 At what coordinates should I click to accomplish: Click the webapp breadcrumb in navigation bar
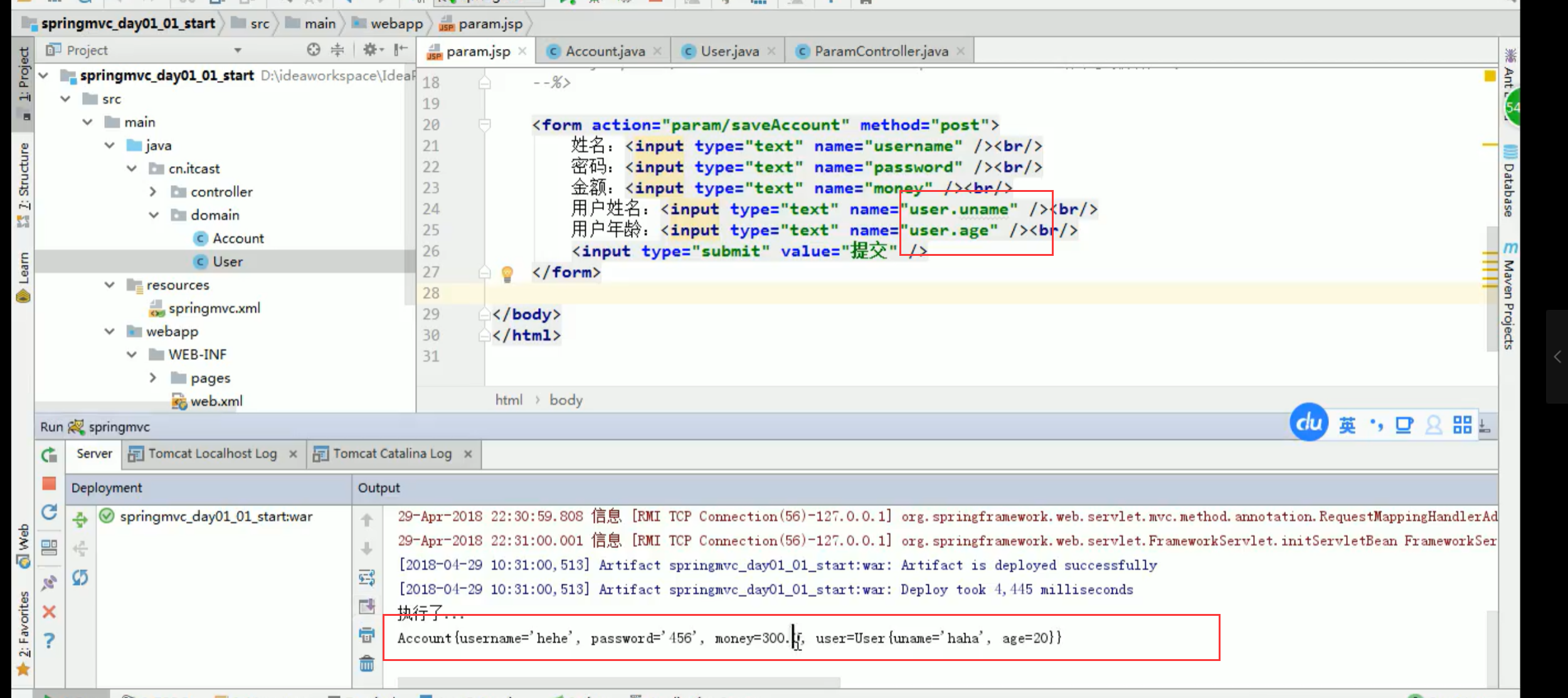tap(396, 24)
